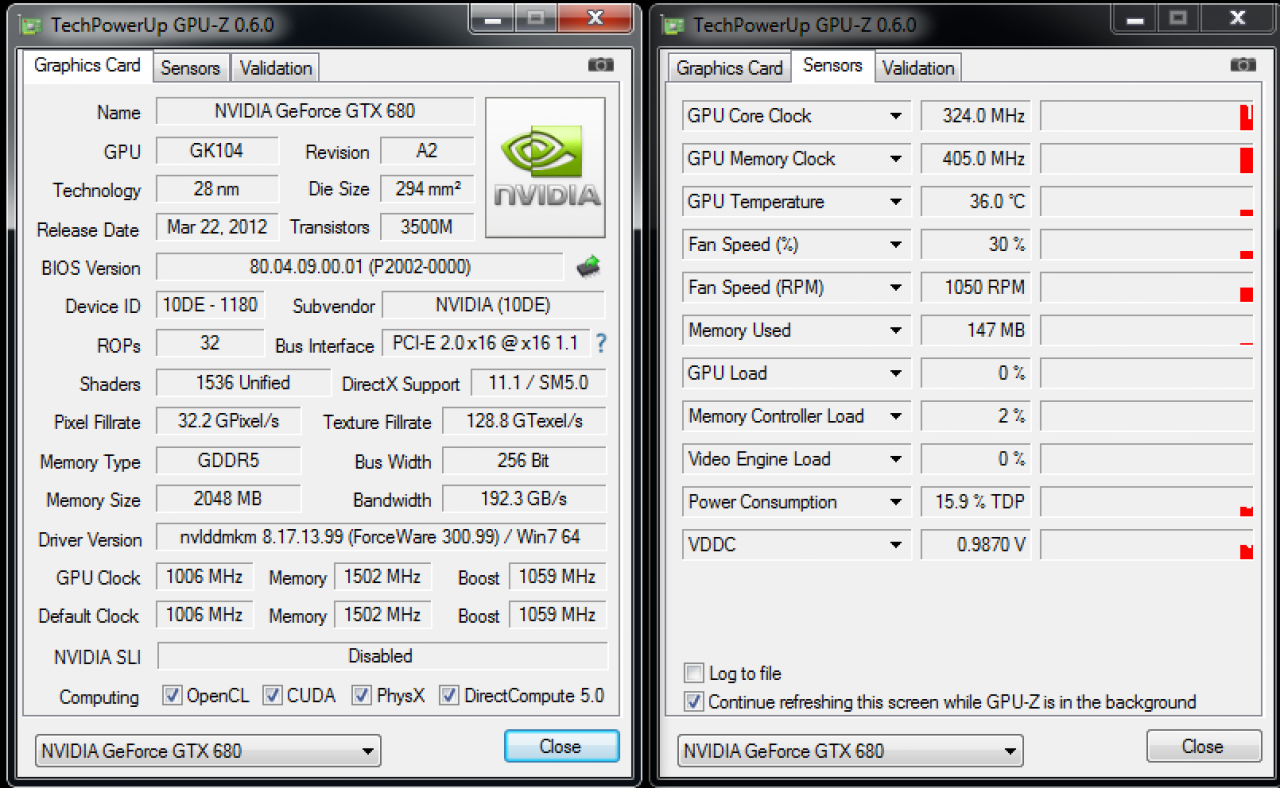Click the 1536 Unified shaders value
Image resolution: width=1280 pixels, height=788 pixels.
pyautogui.click(x=243, y=383)
